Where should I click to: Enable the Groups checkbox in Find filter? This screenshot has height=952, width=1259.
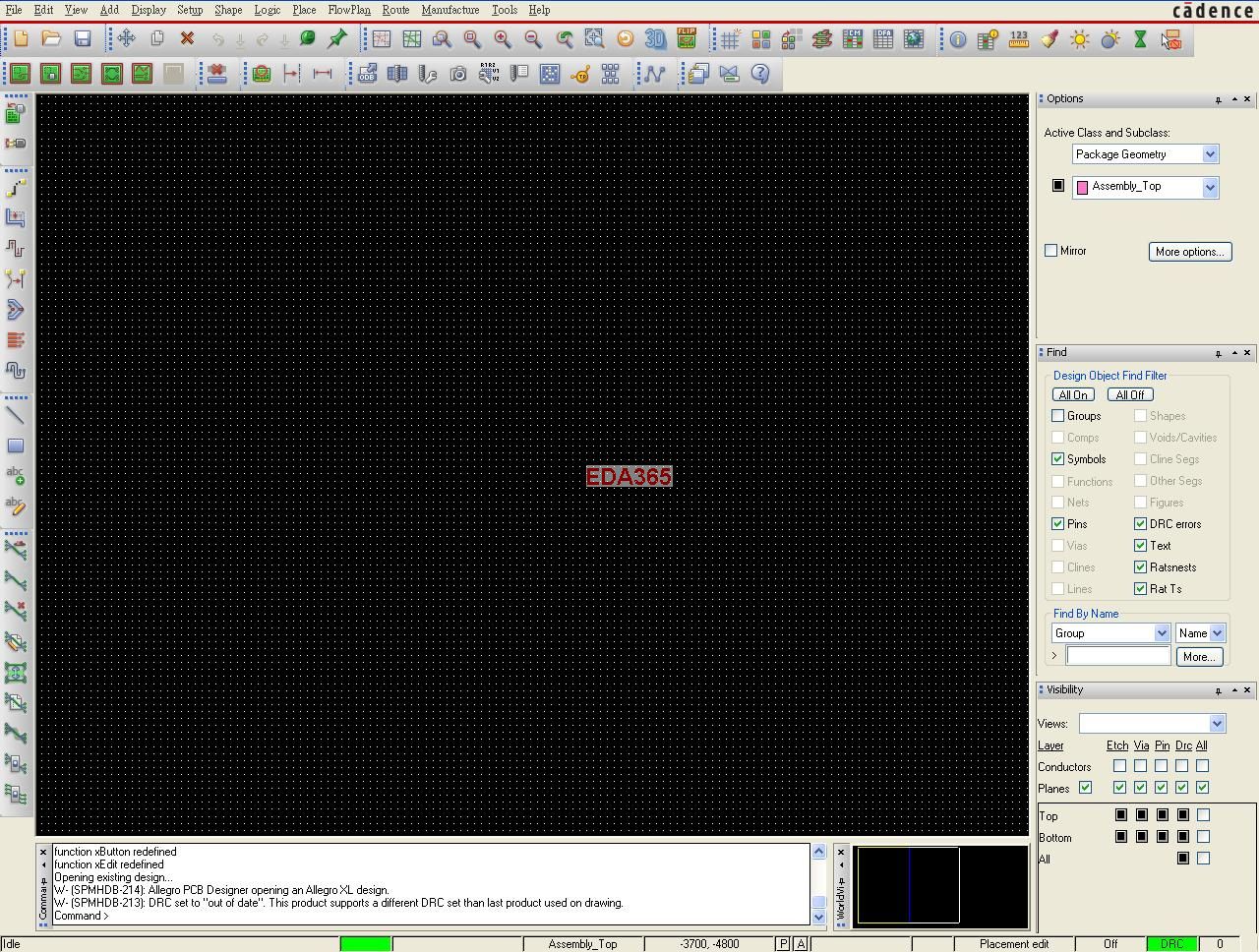point(1058,416)
